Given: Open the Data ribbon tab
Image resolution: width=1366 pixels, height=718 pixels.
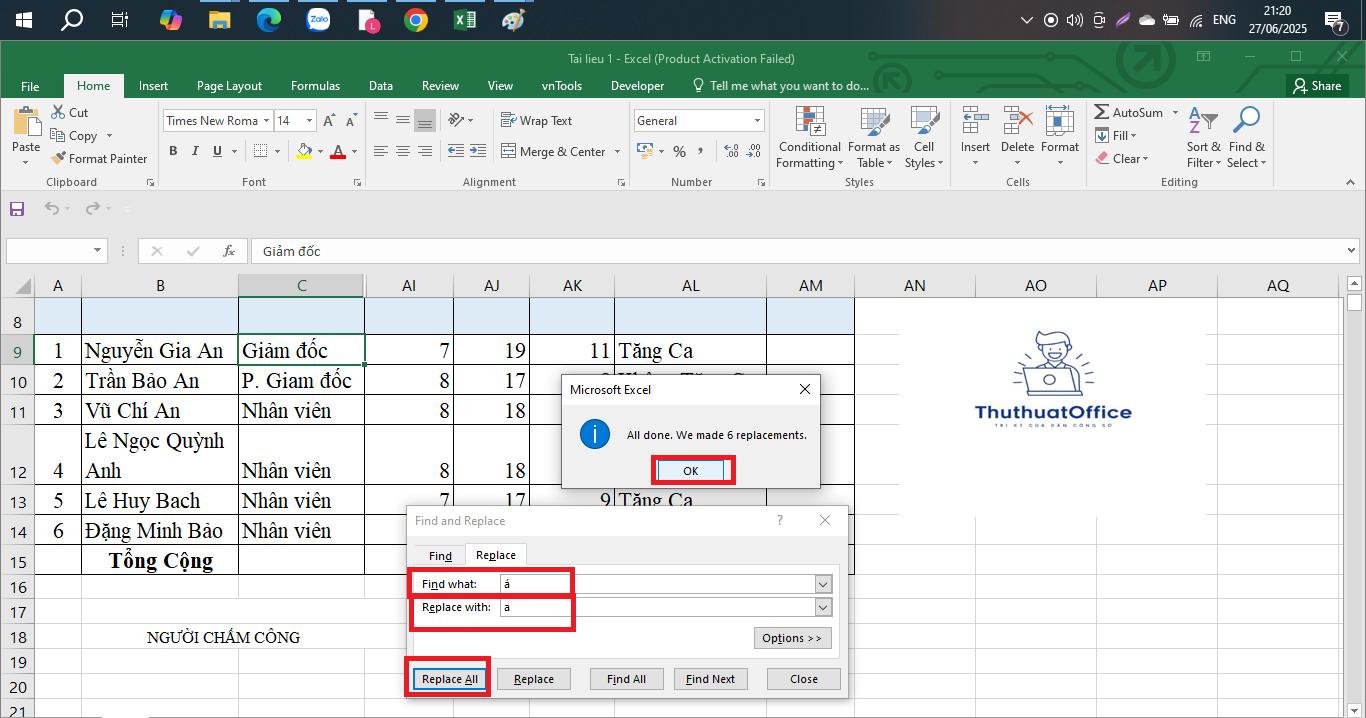Looking at the screenshot, I should pos(380,86).
